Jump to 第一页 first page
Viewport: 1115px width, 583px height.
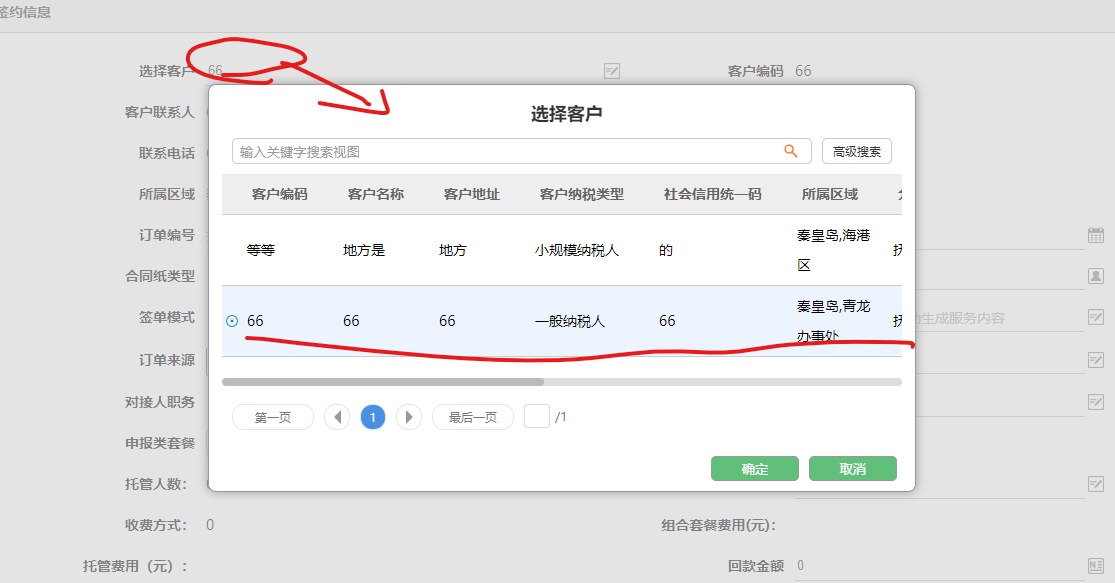[272, 417]
